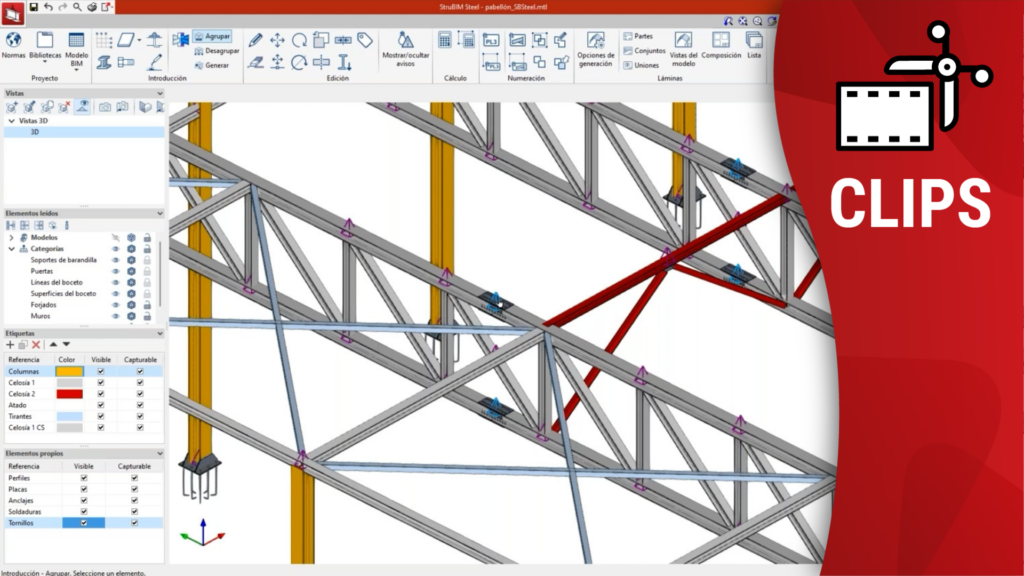Select the rotate tool in Edición

pyautogui.click(x=299, y=40)
